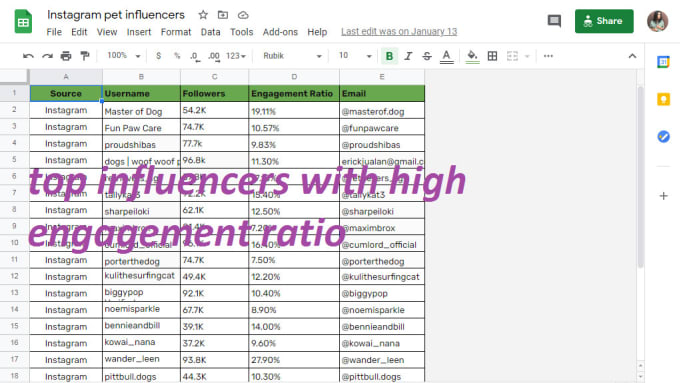Open the Google Sheets home icon
680x383 pixels.
click(23, 21)
